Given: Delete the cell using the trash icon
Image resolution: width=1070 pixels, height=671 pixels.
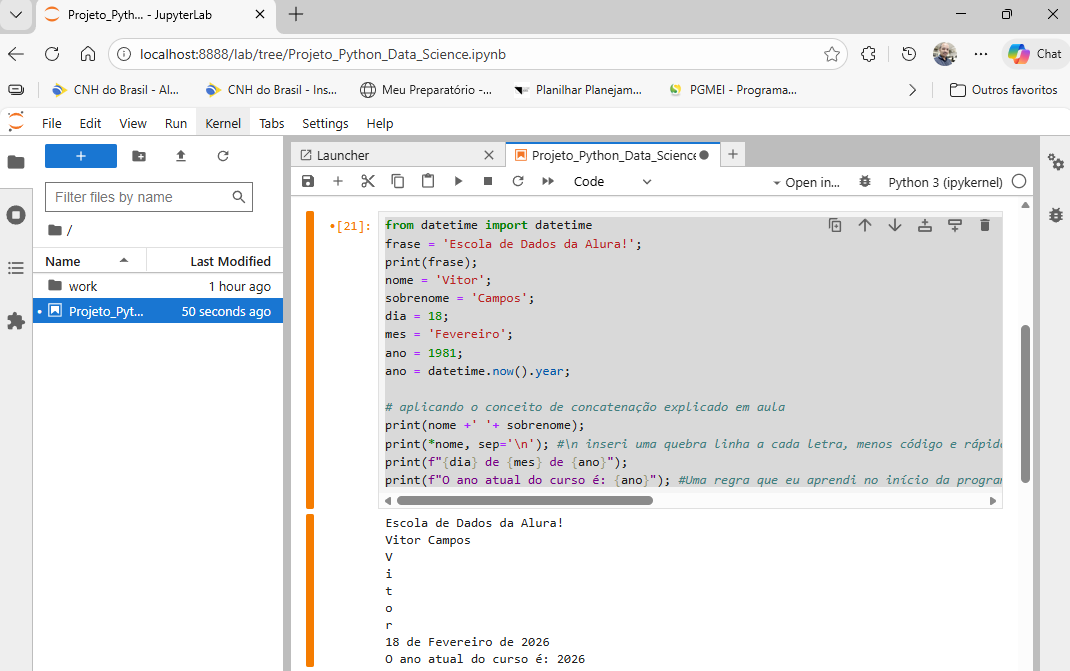Looking at the screenshot, I should (x=985, y=226).
